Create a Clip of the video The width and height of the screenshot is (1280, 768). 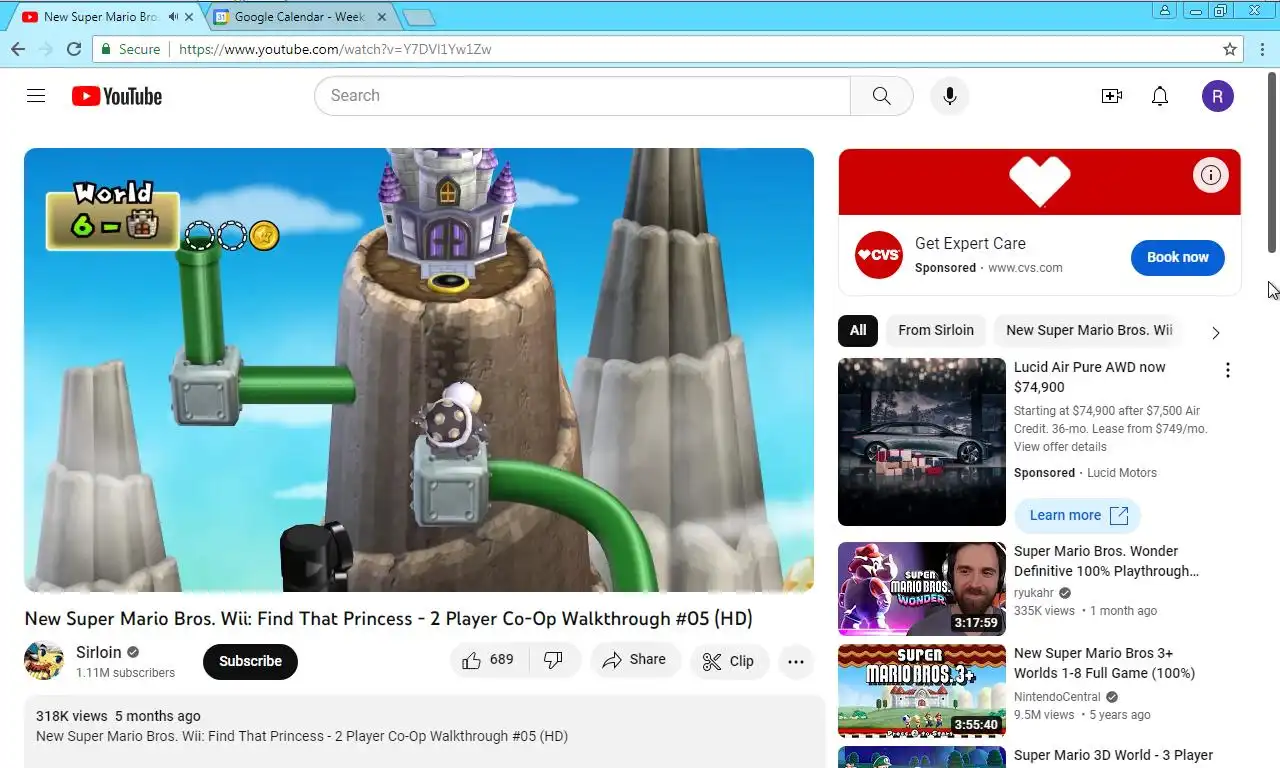(729, 661)
